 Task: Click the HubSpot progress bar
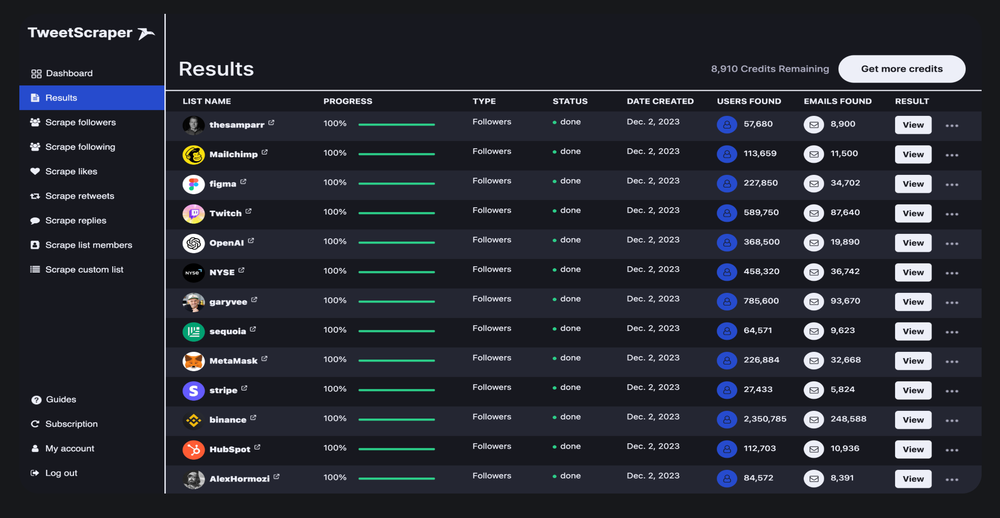396,450
